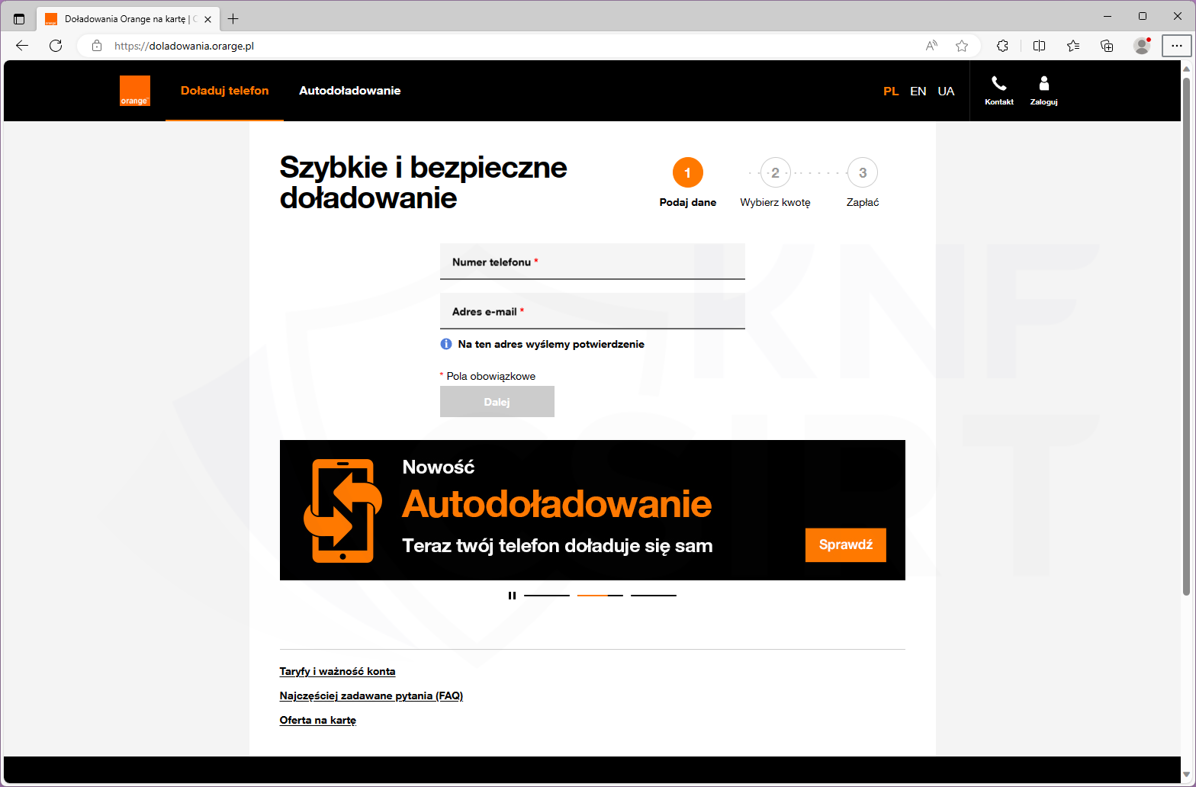Image resolution: width=1196 pixels, height=787 pixels.
Task: Jump to third carousel slide indicator
Action: pos(653,596)
